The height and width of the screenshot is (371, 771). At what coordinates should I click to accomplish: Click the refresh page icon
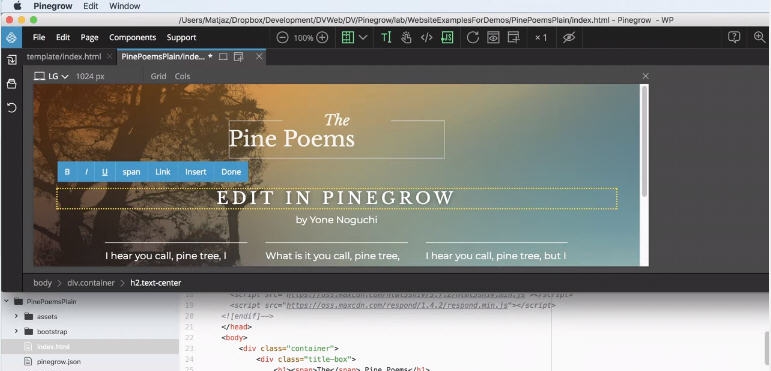473,37
